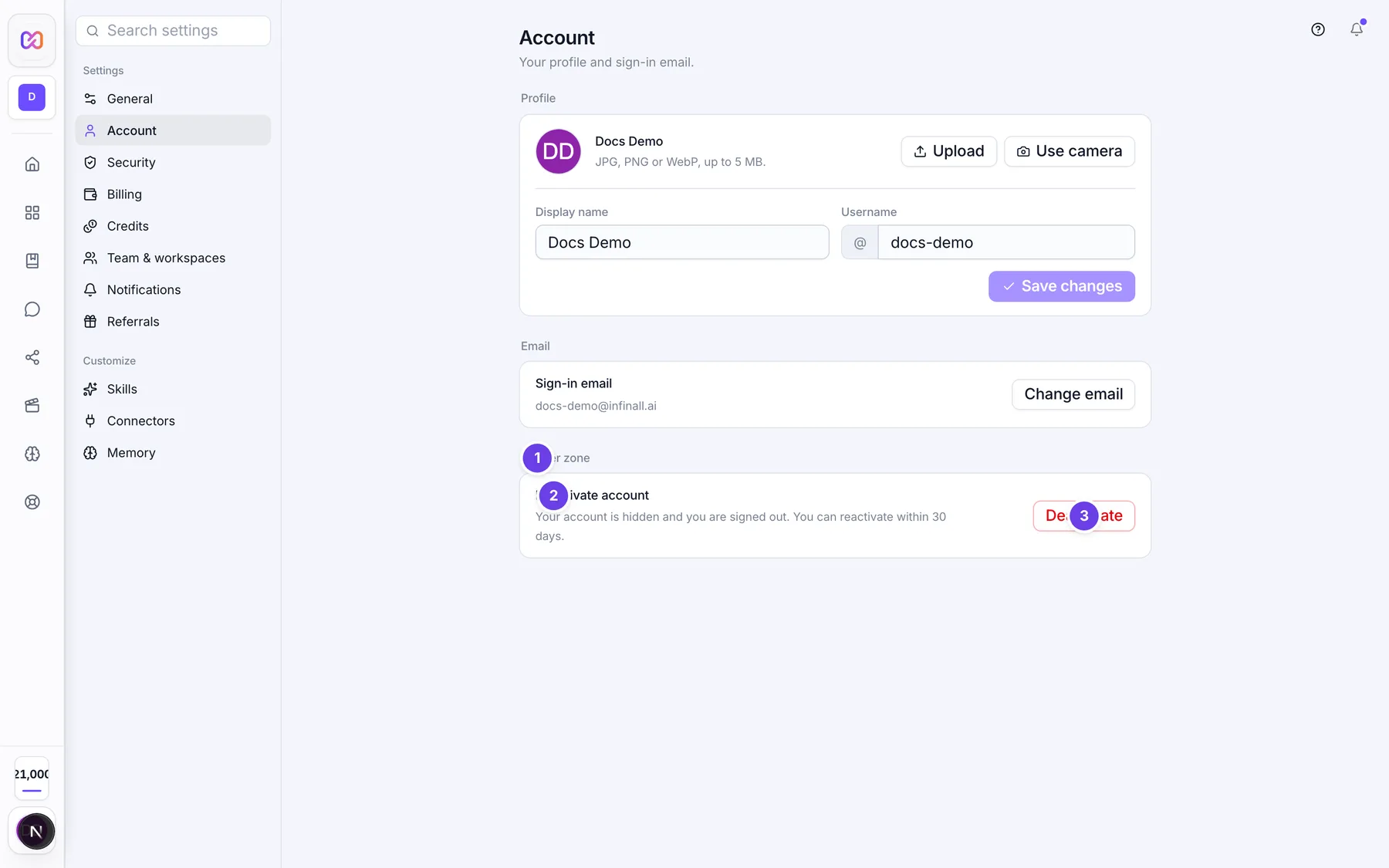Open the library book icon

(32, 261)
